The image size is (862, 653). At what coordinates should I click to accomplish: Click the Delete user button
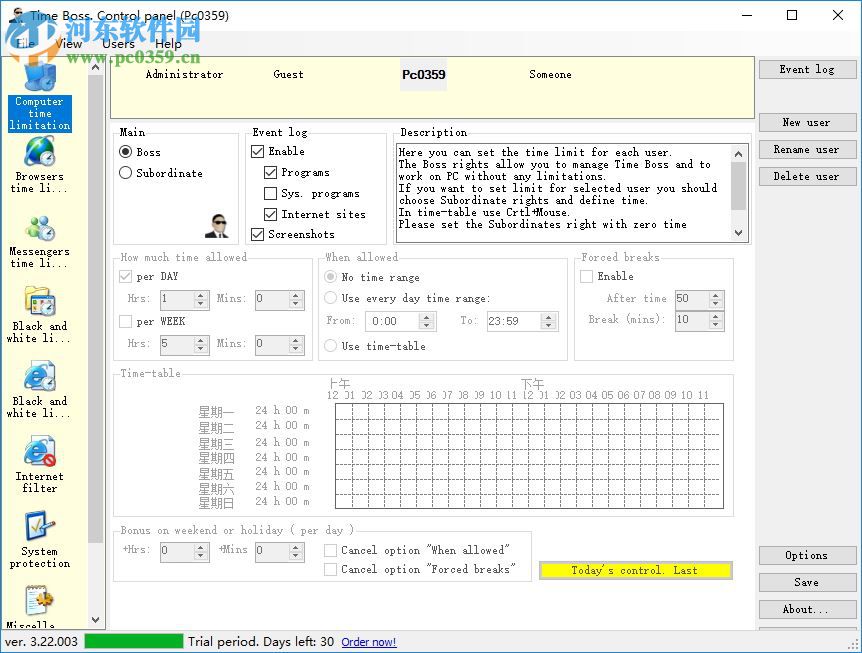807,177
